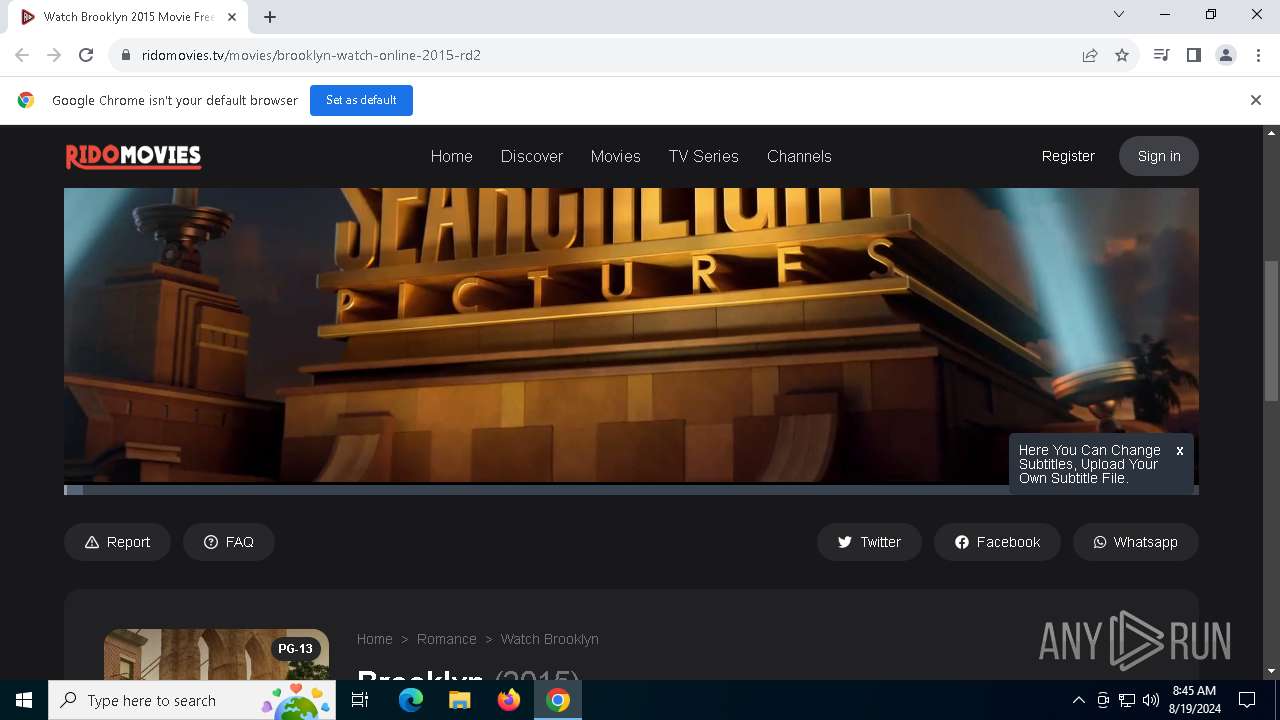Image resolution: width=1280 pixels, height=720 pixels.
Task: Open the FAQ button
Action: pos(228,542)
